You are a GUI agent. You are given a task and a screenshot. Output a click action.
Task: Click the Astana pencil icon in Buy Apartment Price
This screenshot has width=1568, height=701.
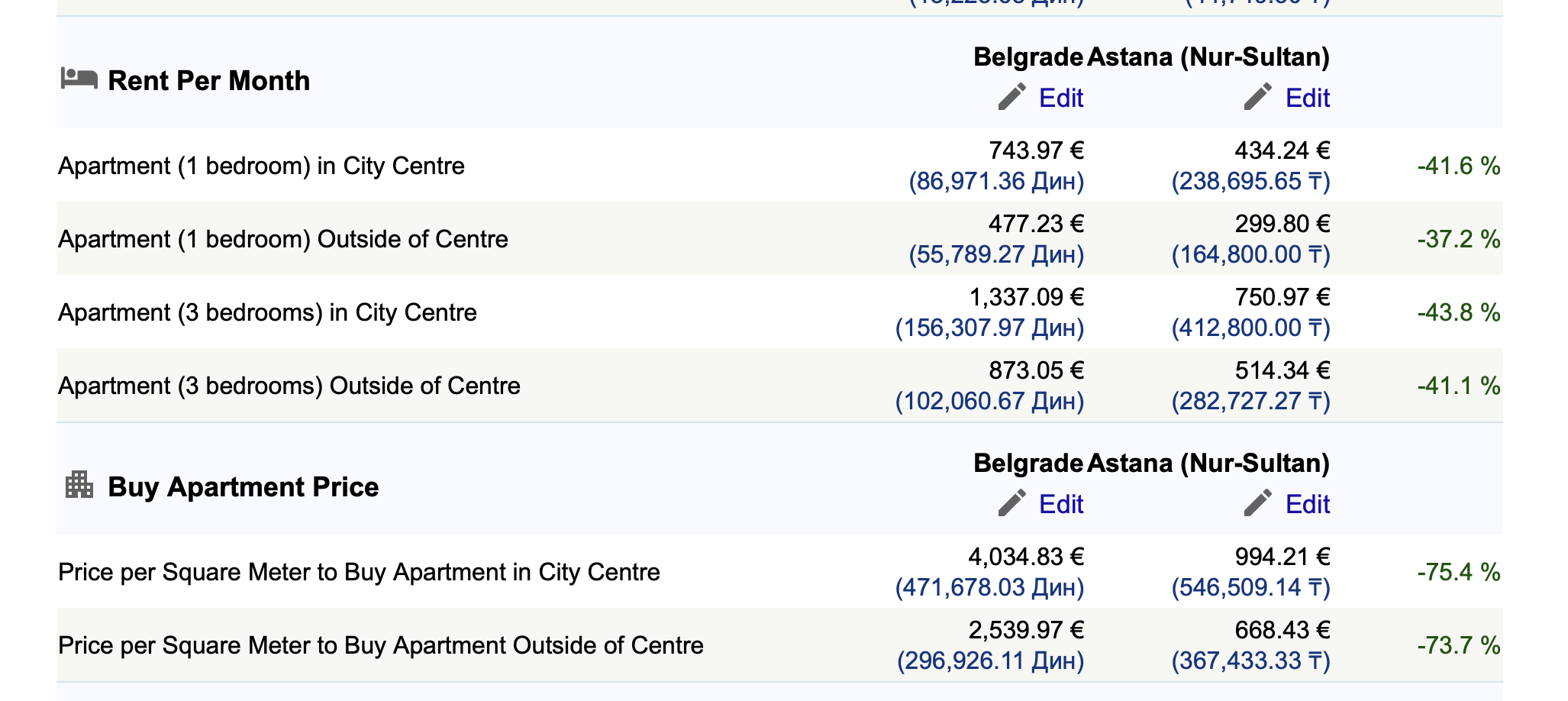[x=1258, y=503]
